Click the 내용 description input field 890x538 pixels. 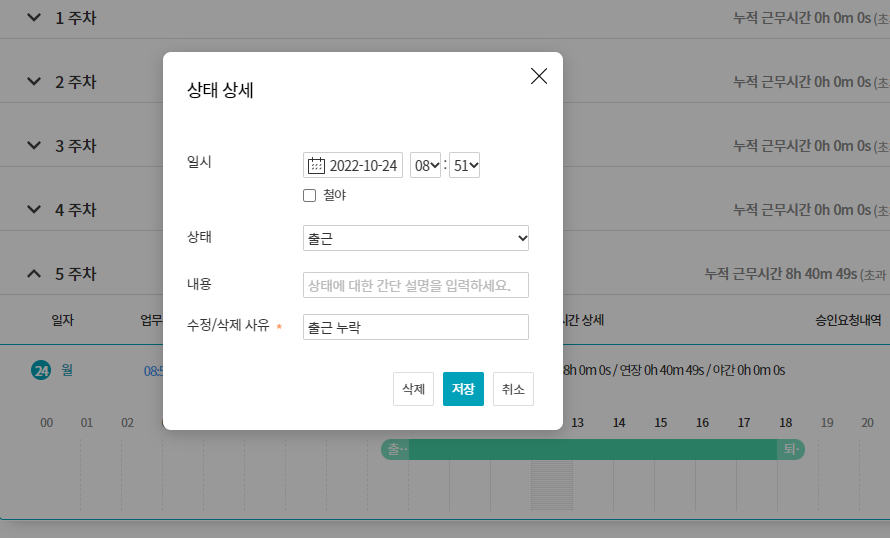416,285
